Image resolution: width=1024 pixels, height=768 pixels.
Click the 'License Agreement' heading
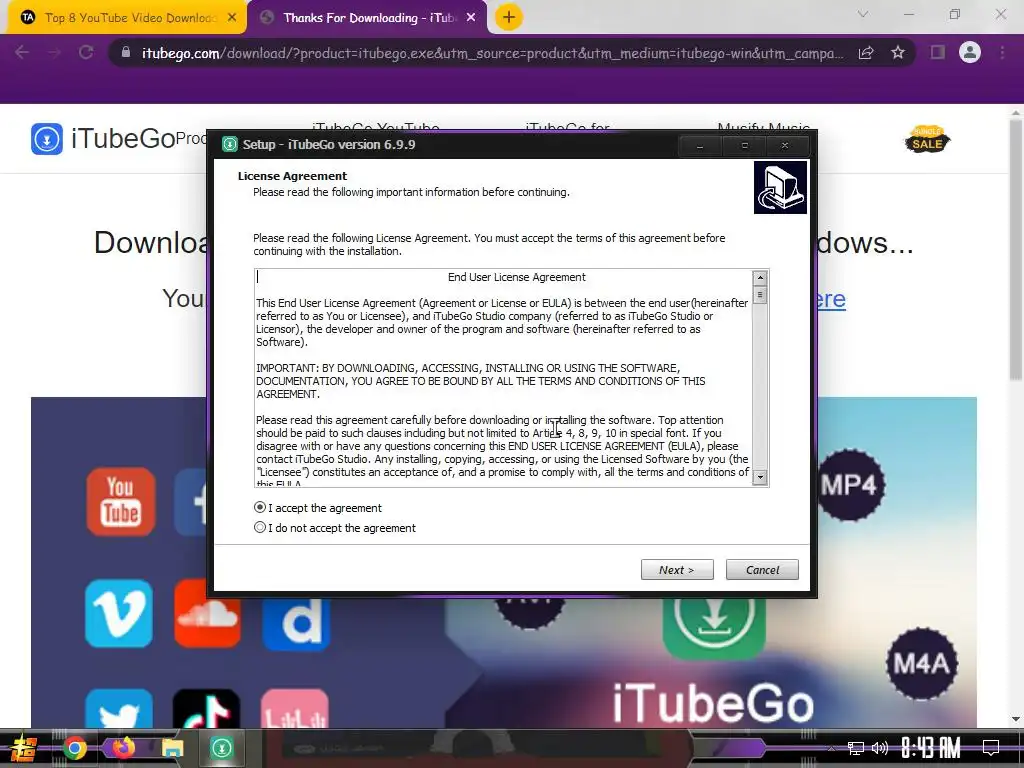coord(292,176)
